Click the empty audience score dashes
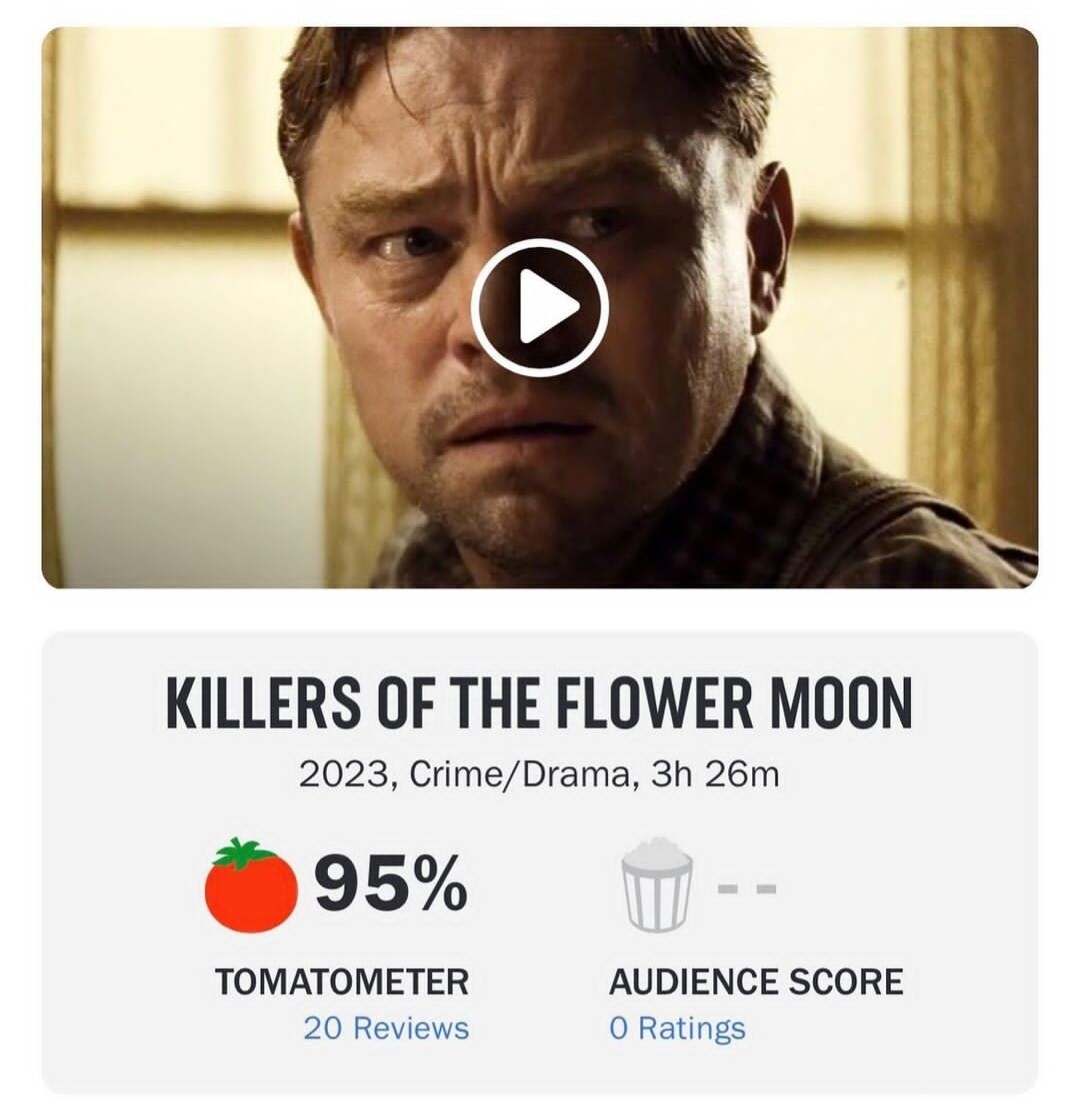 coord(744,886)
